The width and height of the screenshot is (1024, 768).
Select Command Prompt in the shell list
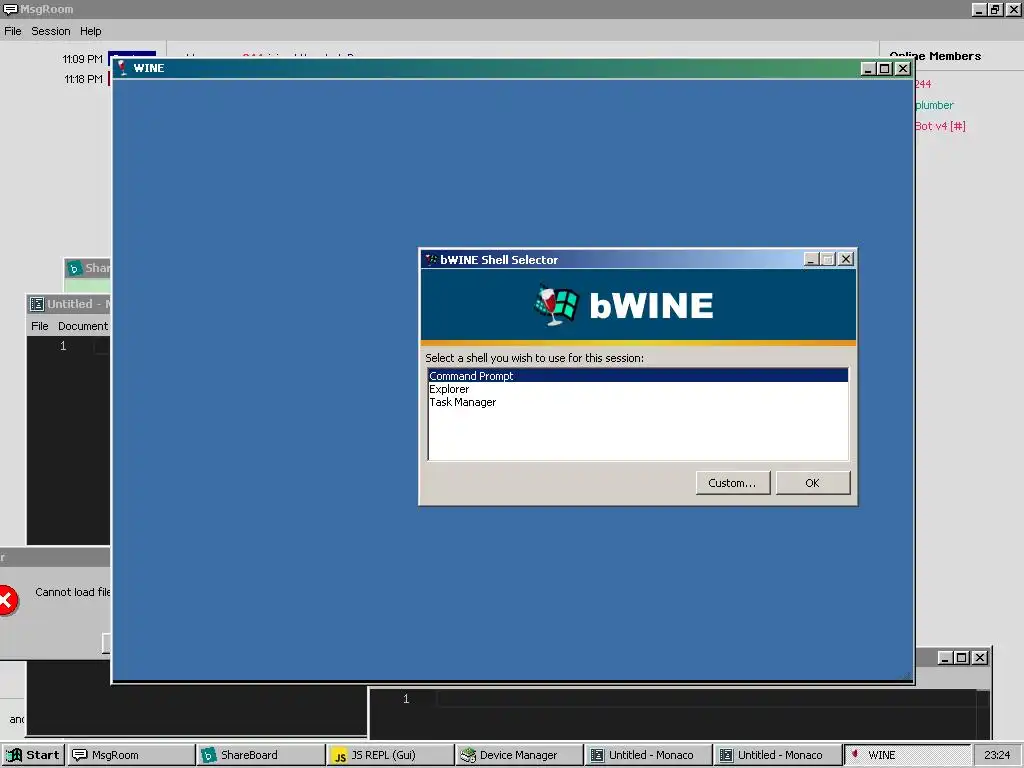click(x=638, y=376)
